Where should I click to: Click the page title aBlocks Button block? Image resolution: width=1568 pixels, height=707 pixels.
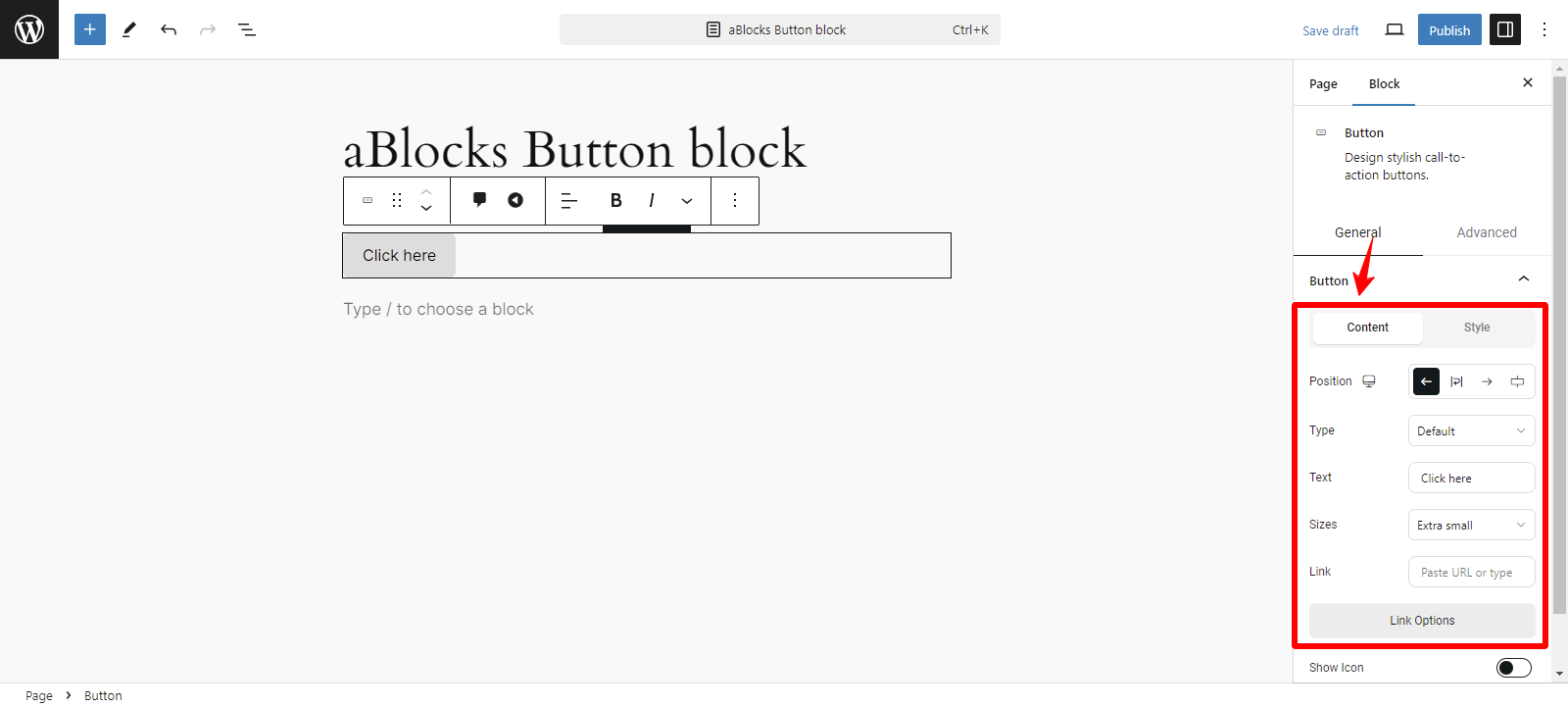(574, 149)
